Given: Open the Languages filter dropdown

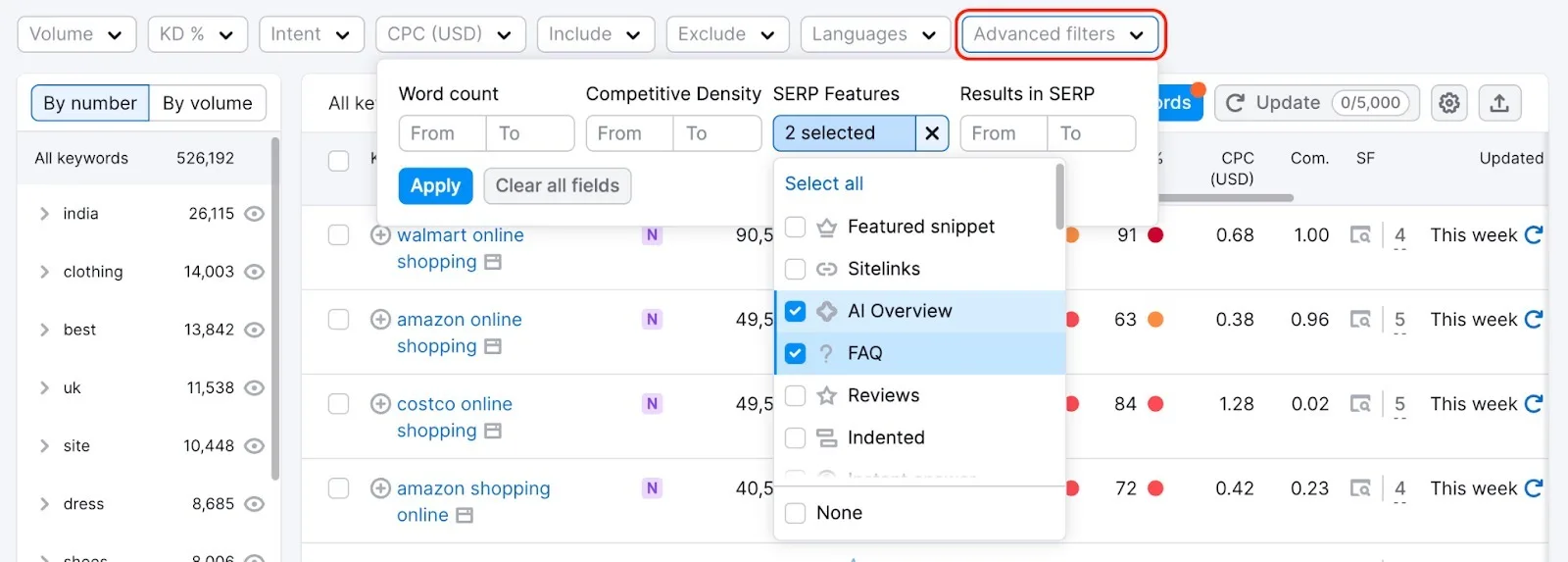Looking at the screenshot, I should click(874, 34).
